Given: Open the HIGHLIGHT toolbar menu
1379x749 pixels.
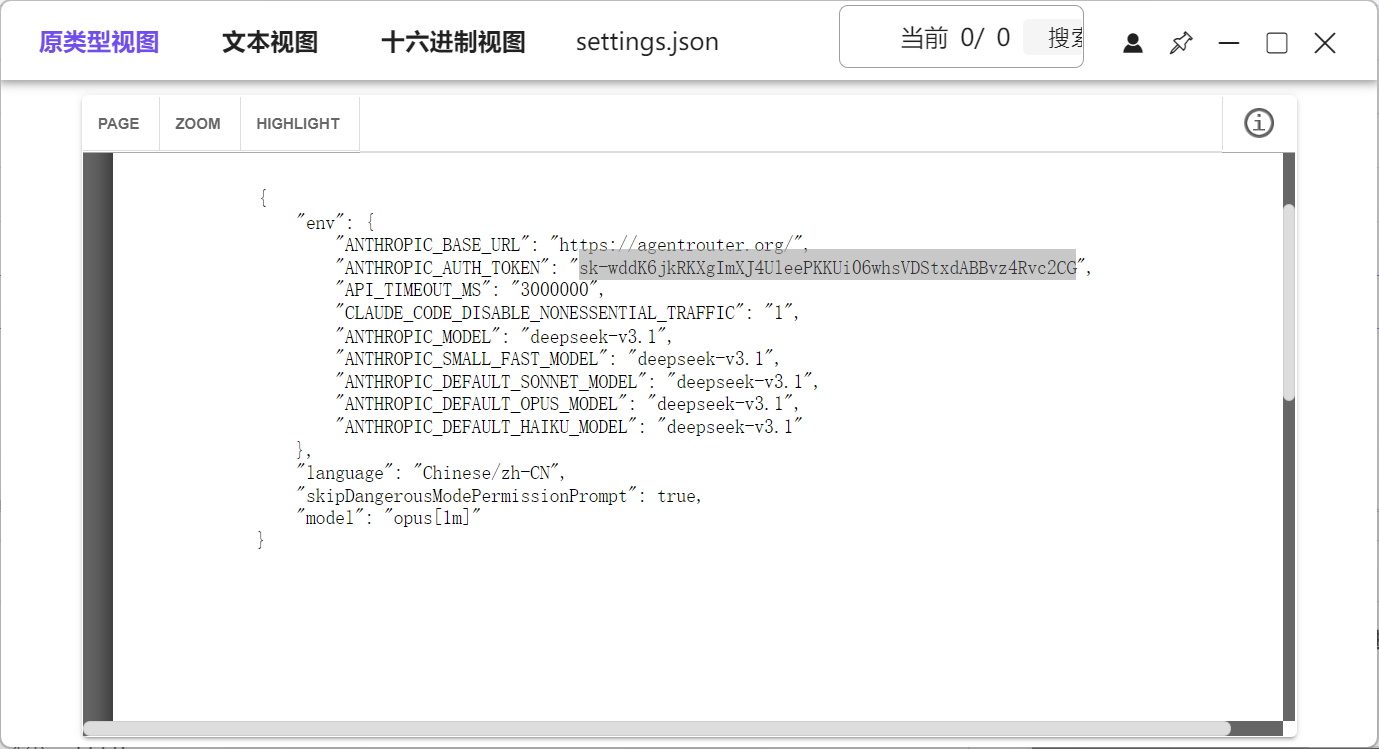Looking at the screenshot, I should (298, 124).
